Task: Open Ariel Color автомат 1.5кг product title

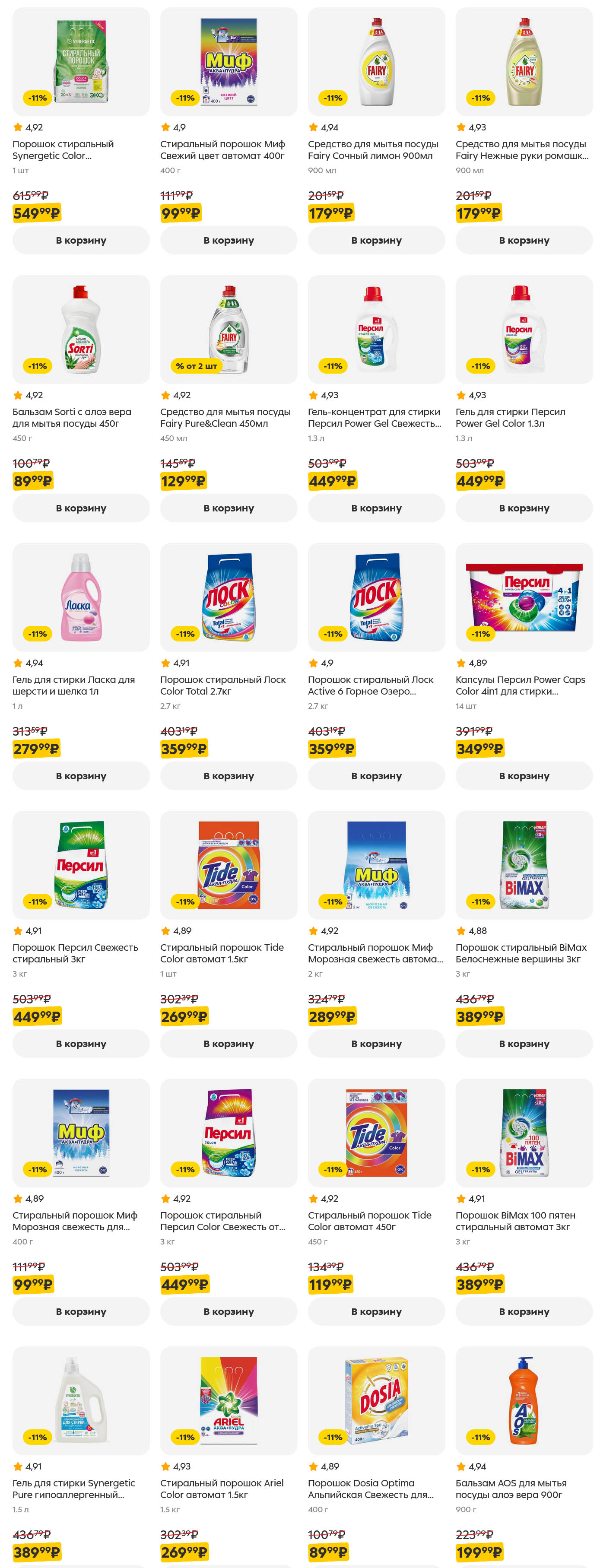Action: tap(222, 1489)
